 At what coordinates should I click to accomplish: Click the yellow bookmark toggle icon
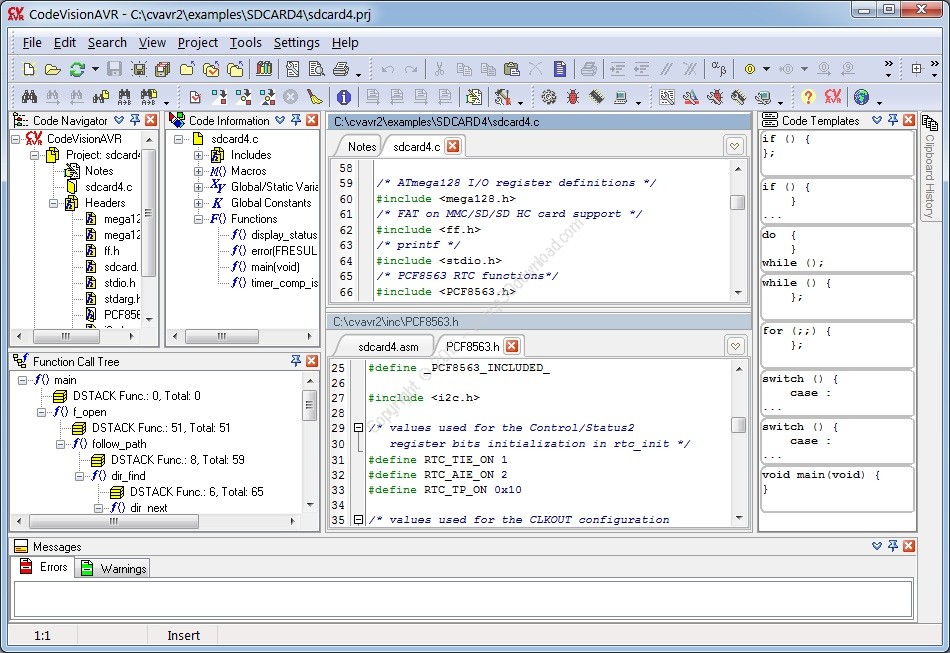(749, 69)
